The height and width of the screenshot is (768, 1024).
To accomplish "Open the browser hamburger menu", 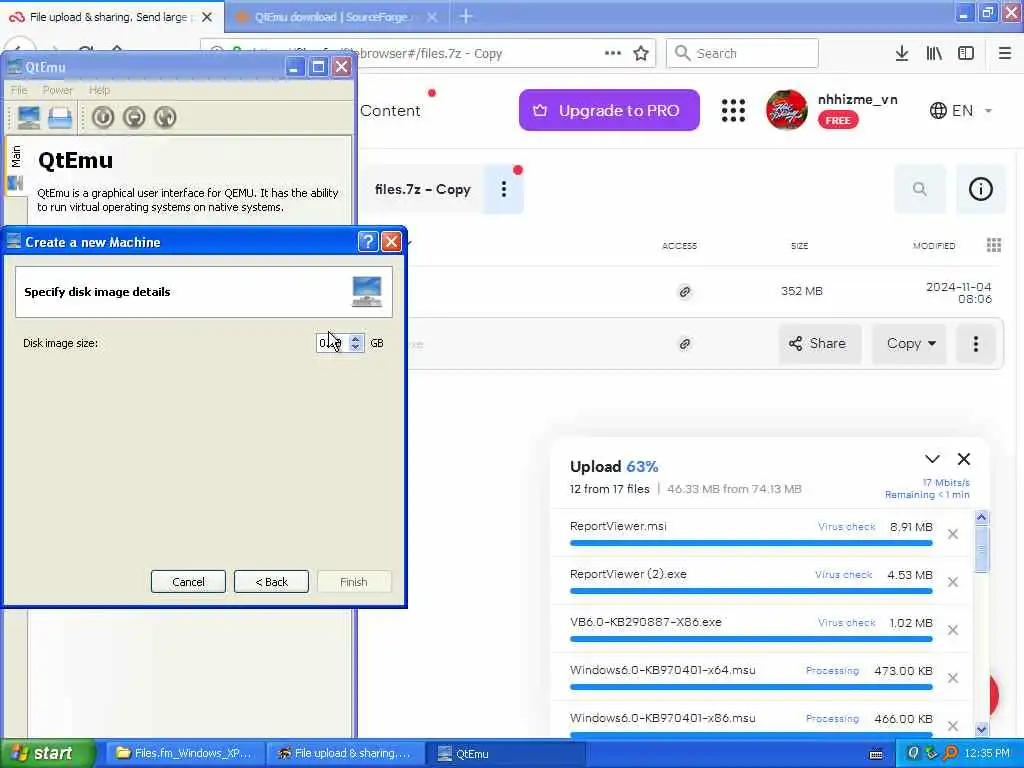I will click(1005, 53).
